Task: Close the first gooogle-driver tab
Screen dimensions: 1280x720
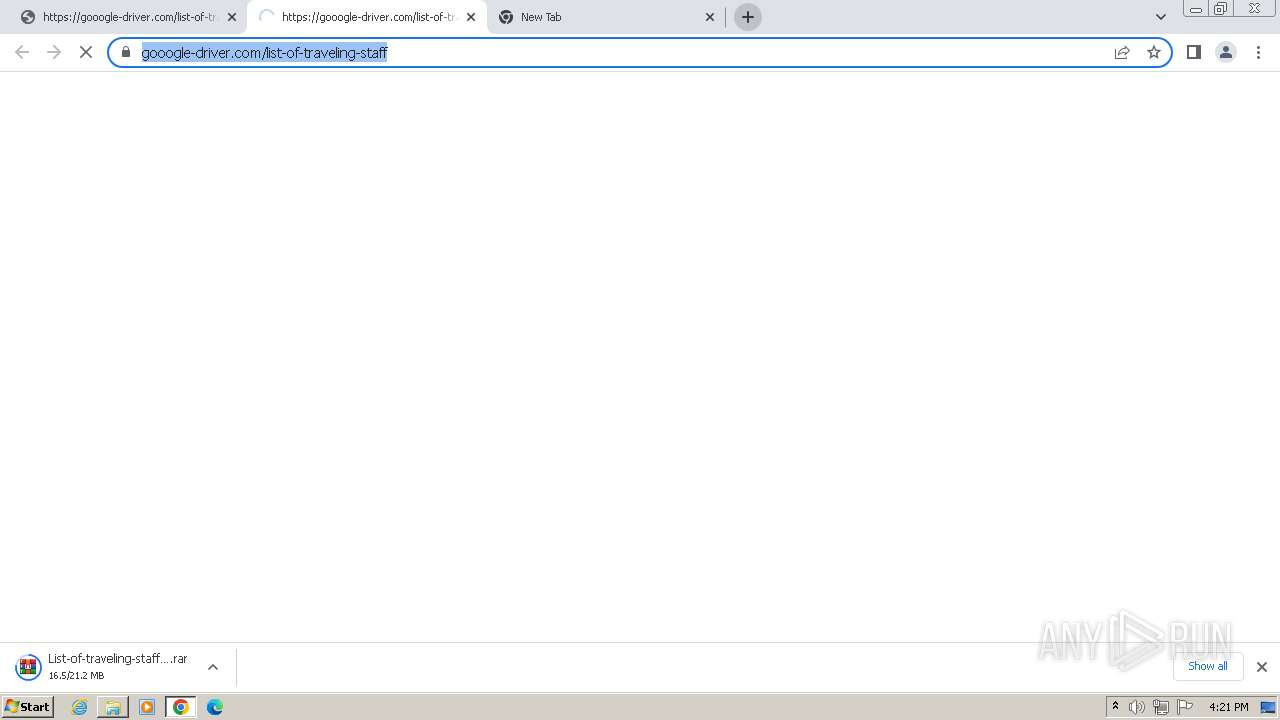Action: 232,17
